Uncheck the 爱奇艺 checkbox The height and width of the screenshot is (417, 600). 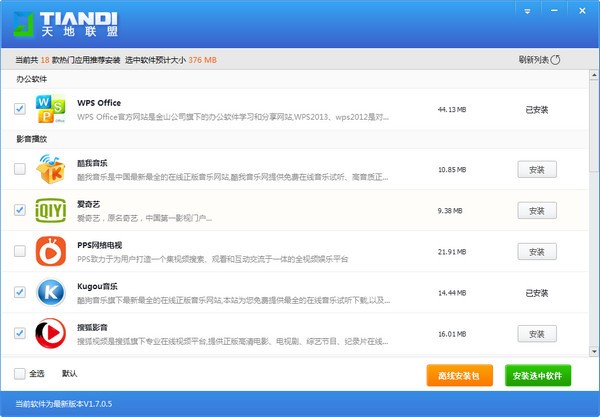click(x=20, y=210)
